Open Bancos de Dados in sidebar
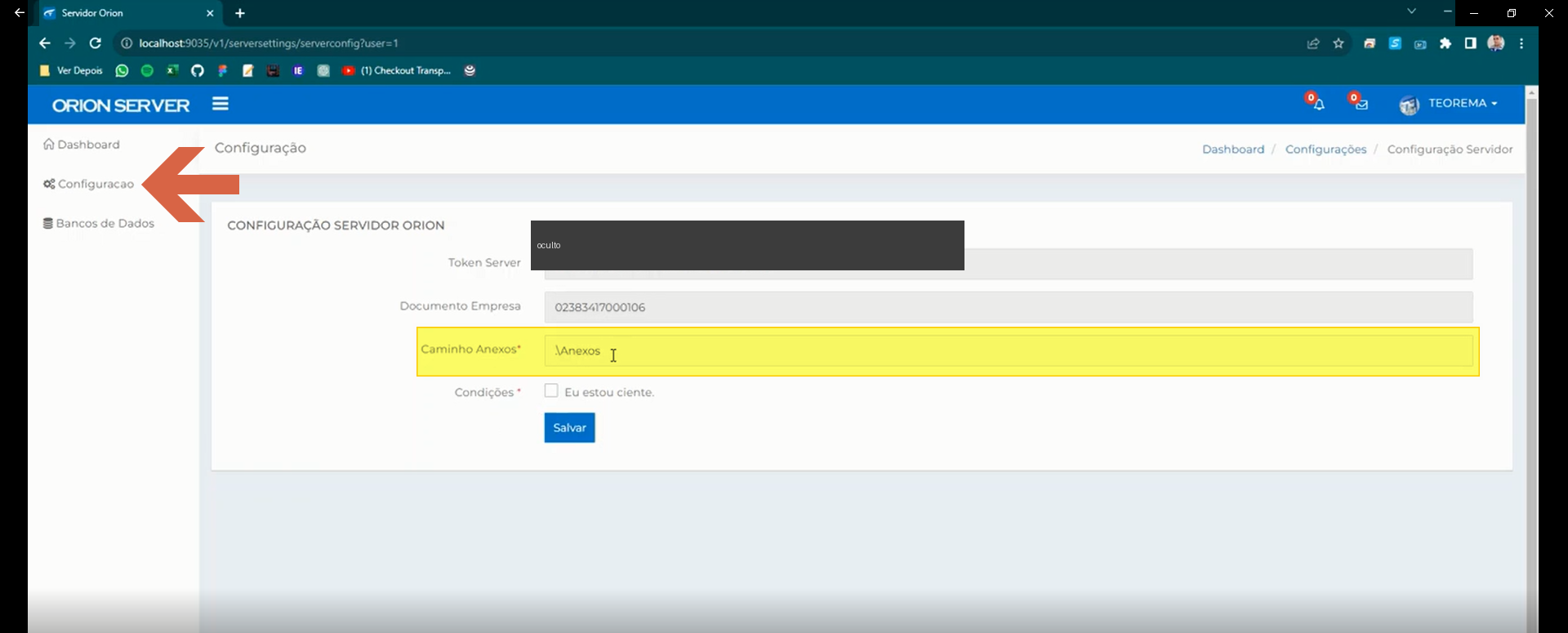The image size is (1568, 633). point(99,223)
